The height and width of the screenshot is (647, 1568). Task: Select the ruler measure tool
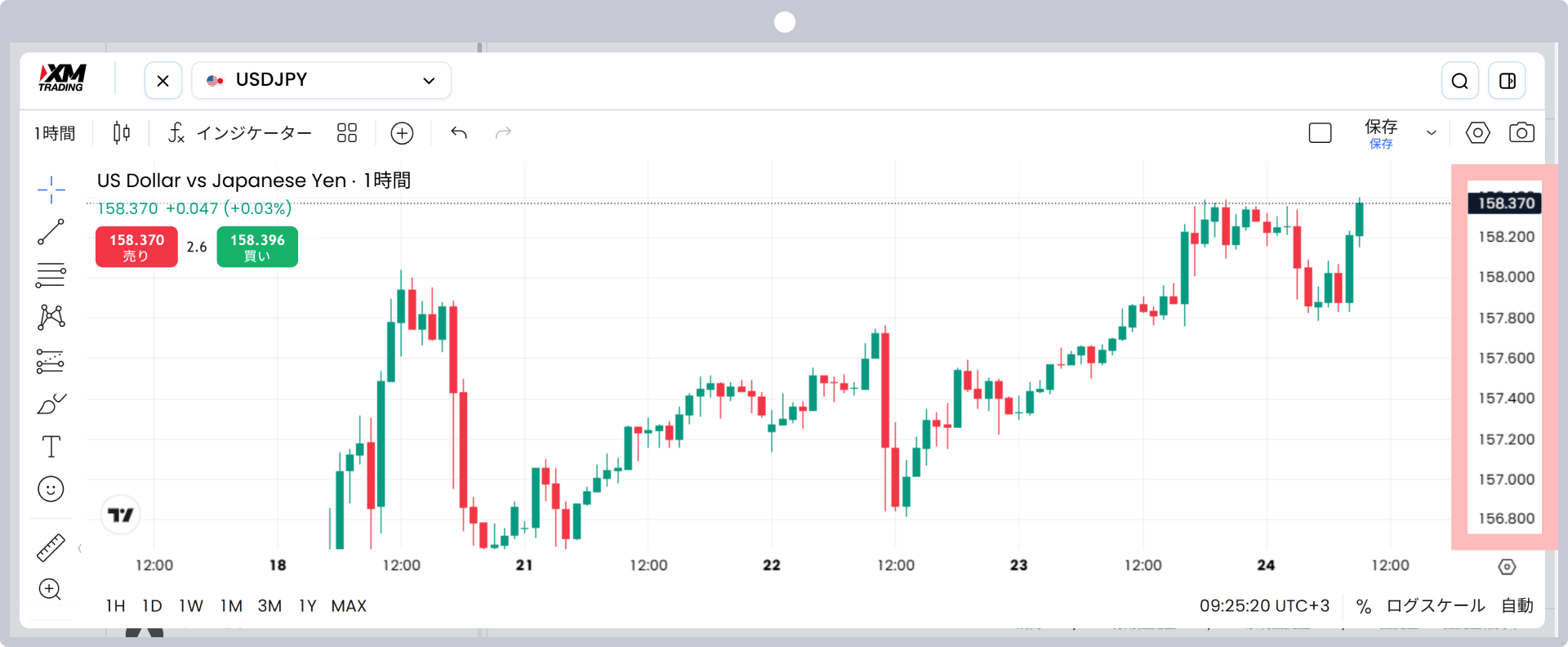[x=51, y=547]
